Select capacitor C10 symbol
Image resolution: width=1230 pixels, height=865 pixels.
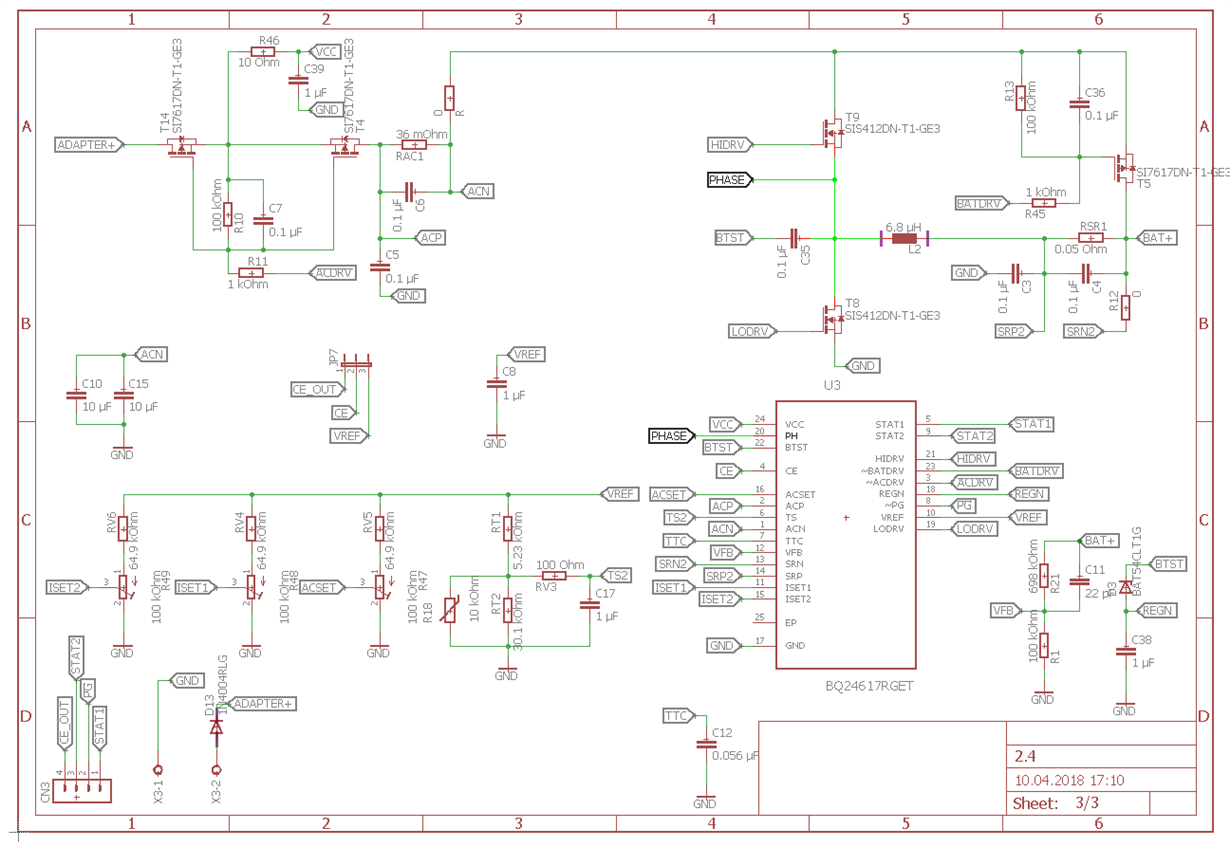tap(75, 395)
